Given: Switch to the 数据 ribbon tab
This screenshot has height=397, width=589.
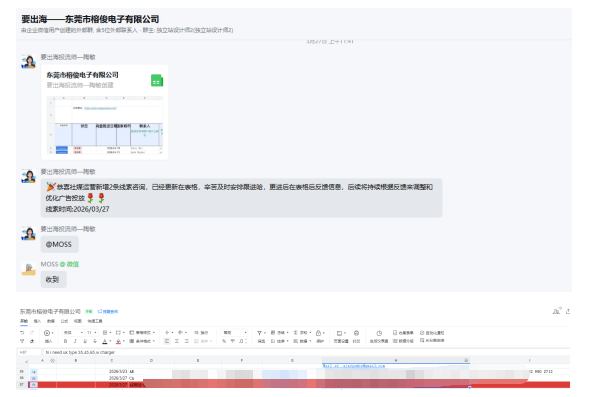Looking at the screenshot, I should click(51, 321).
